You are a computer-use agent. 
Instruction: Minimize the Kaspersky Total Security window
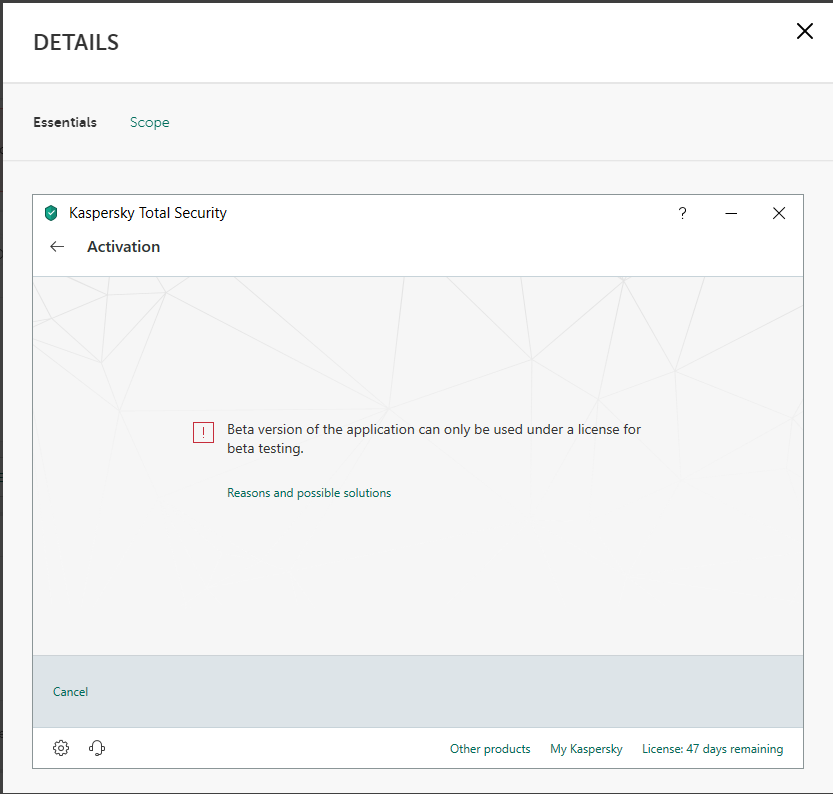point(731,214)
